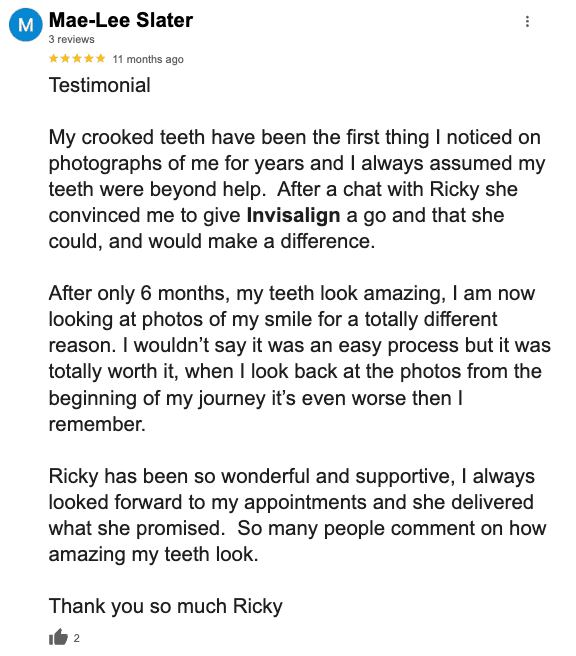Click the "11 months ago" timestamp

tap(148, 59)
